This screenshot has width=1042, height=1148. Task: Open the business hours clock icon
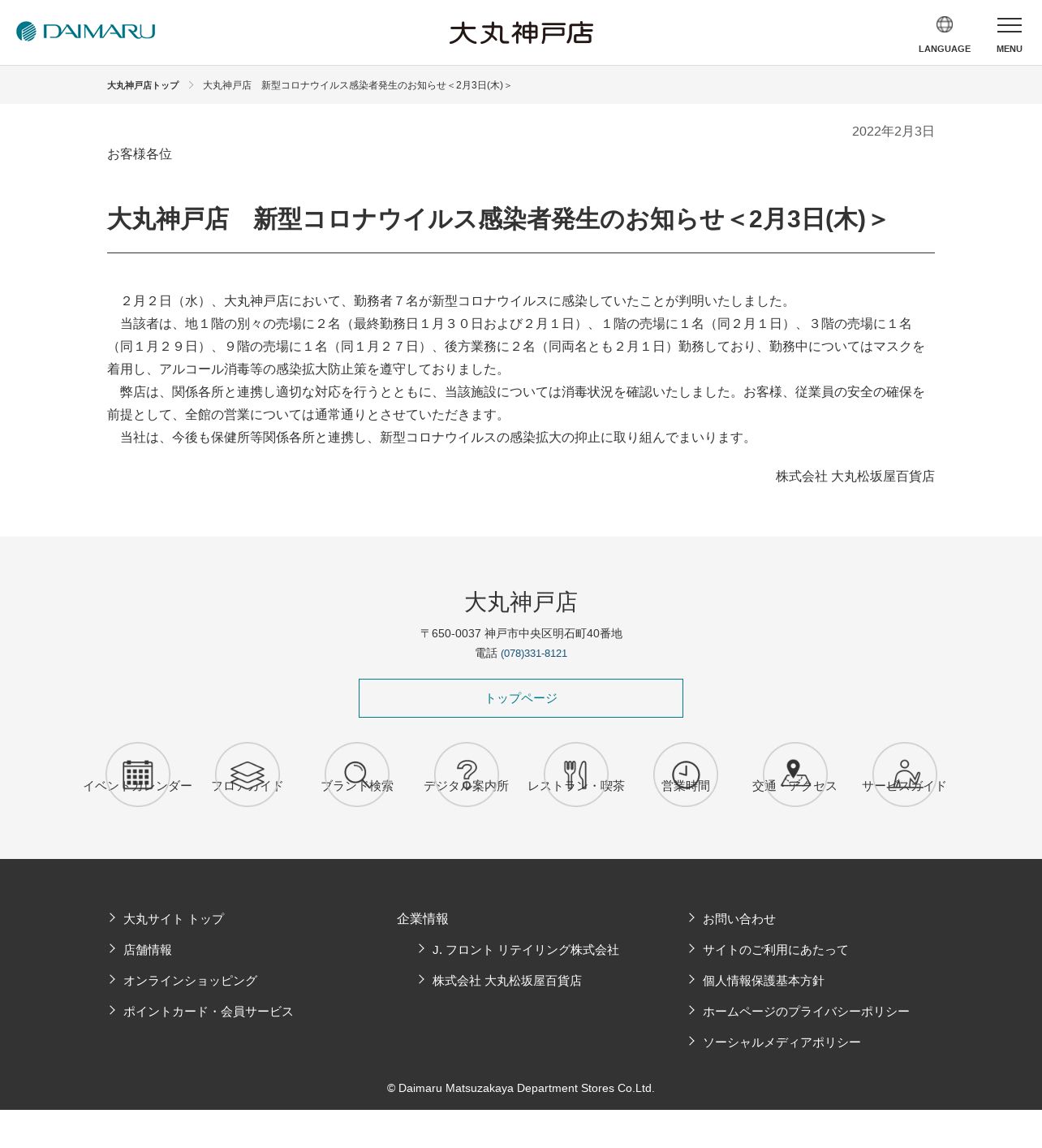pos(686,775)
